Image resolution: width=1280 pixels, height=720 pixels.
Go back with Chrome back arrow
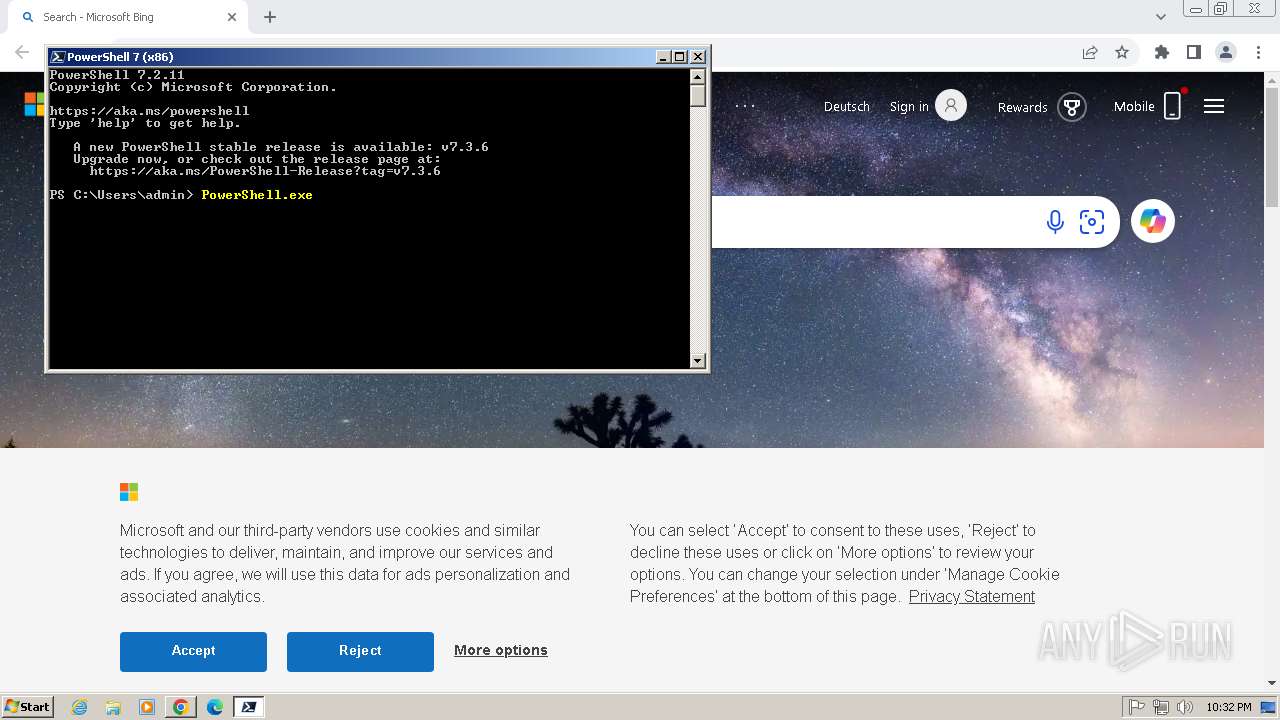(22, 52)
